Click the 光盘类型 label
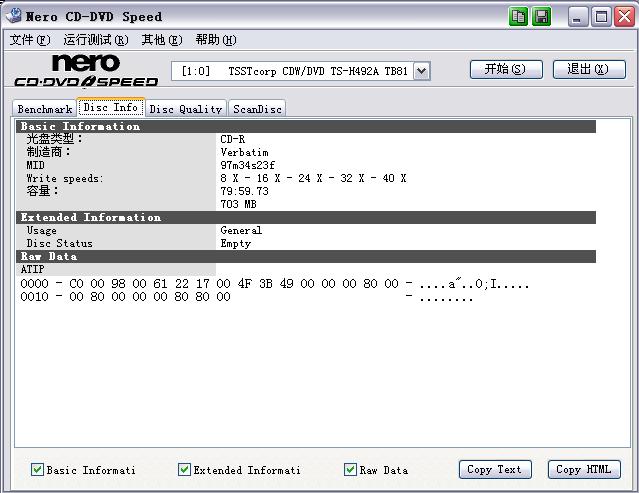This screenshot has height=493, width=639. point(54,139)
